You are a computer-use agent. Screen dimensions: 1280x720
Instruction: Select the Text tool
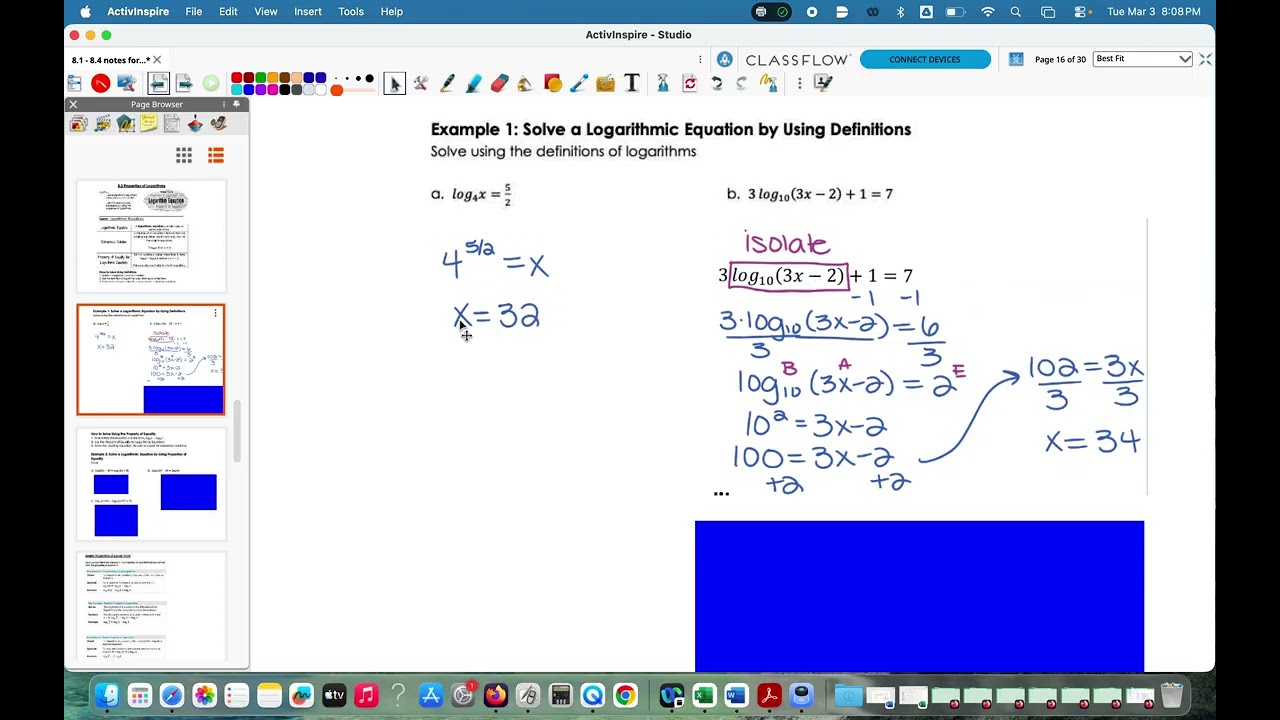pos(631,84)
